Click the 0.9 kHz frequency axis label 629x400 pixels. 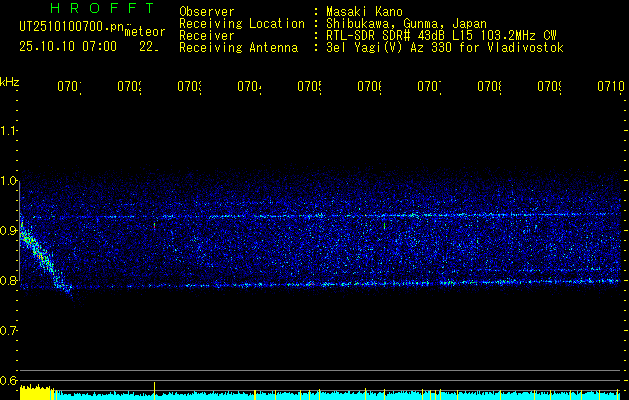pyautogui.click(x=9, y=231)
